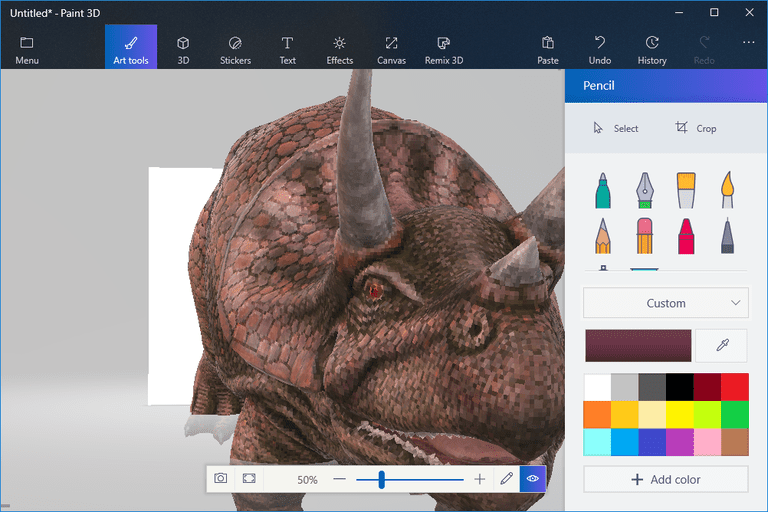Viewport: 768px width, 512px height.
Task: Choose the gold color swatch
Action: [624, 414]
